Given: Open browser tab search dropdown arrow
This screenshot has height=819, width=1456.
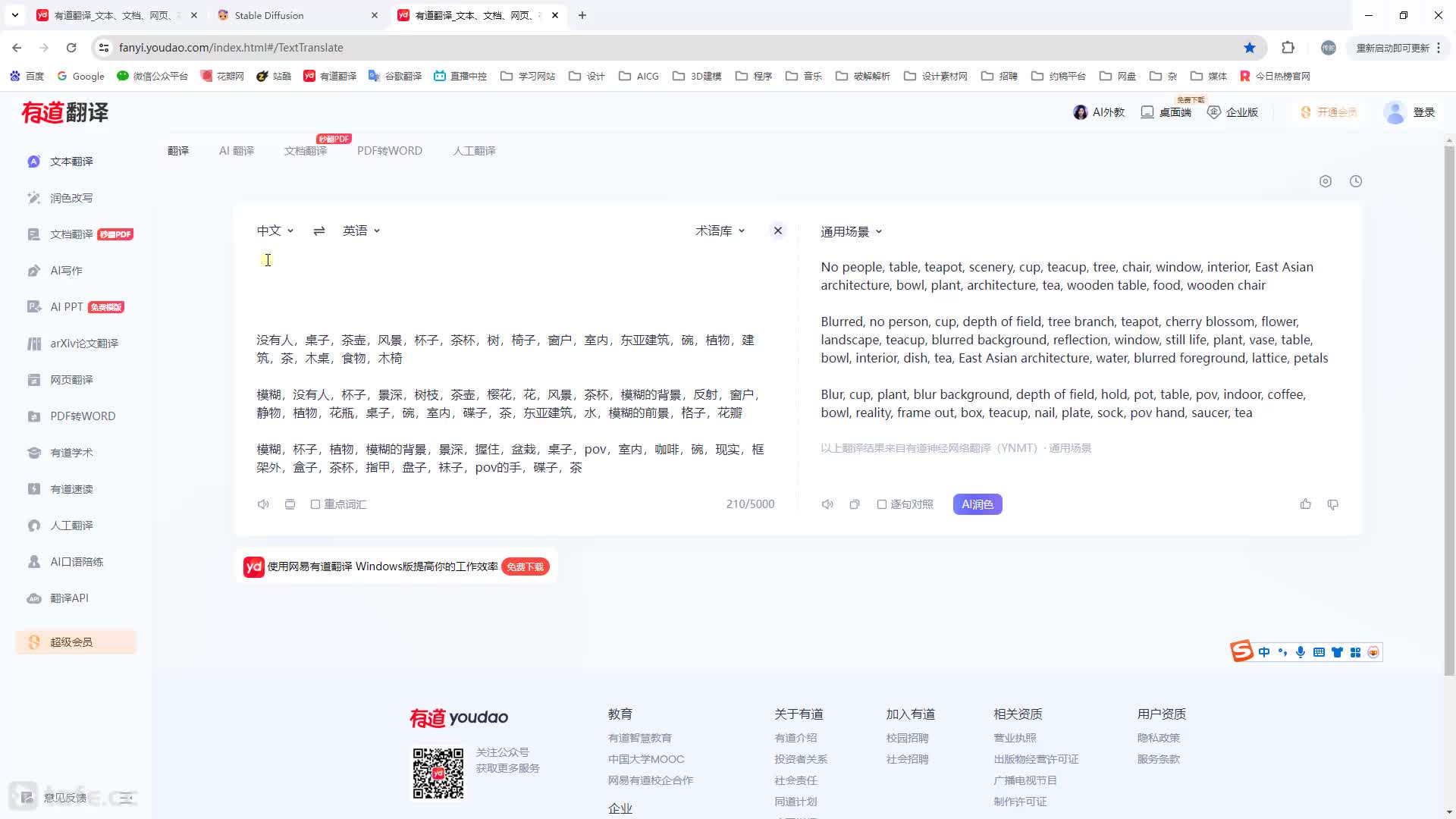Looking at the screenshot, I should pyautogui.click(x=14, y=15).
